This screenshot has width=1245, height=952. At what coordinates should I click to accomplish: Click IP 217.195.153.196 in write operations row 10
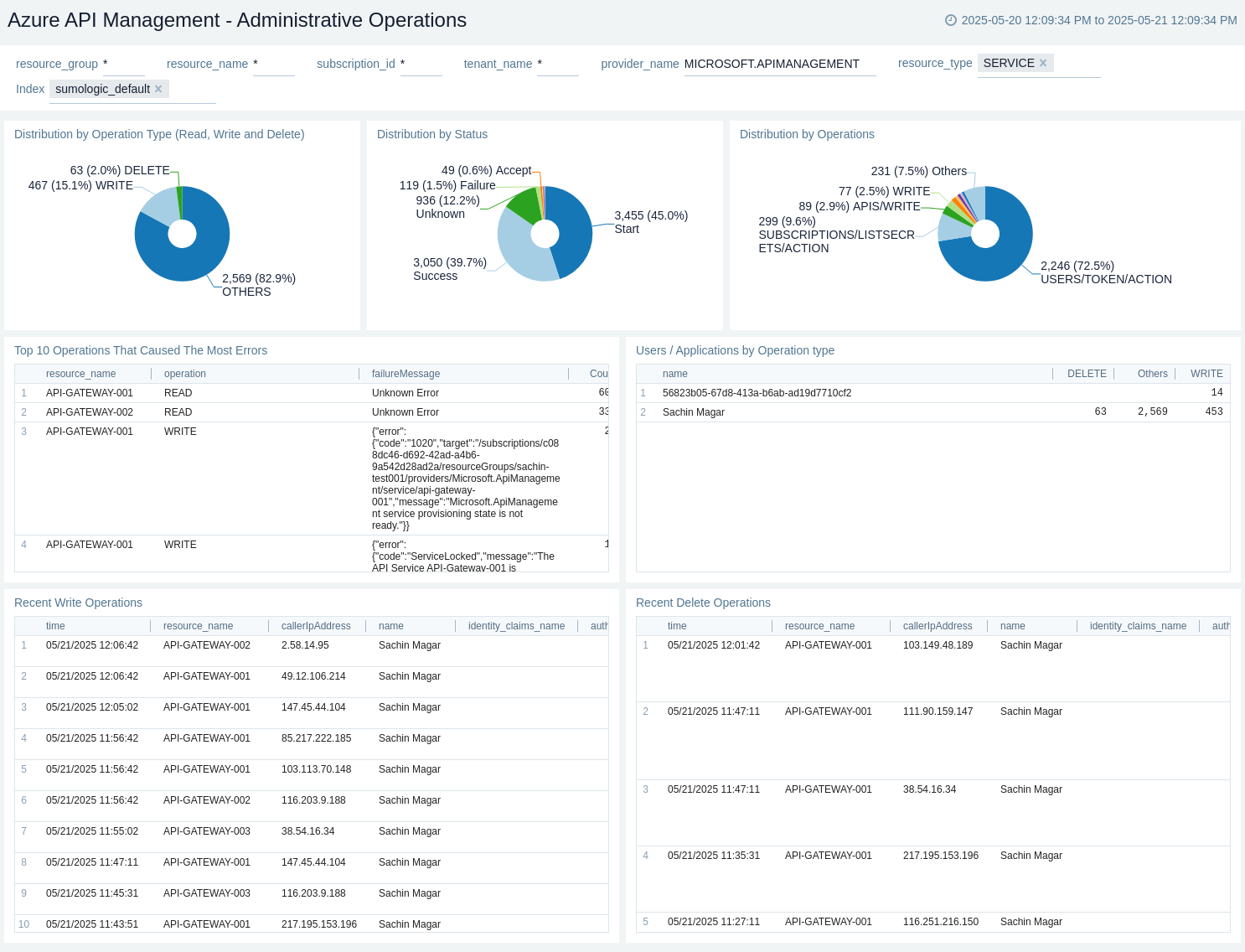click(319, 924)
